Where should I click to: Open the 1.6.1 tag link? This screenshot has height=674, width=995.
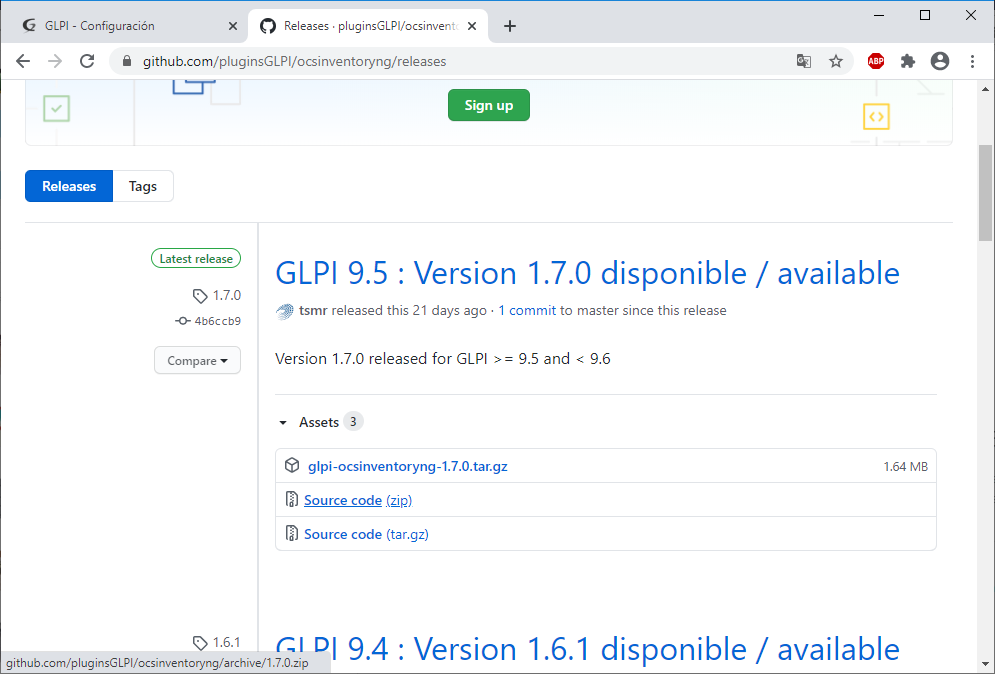(217, 642)
